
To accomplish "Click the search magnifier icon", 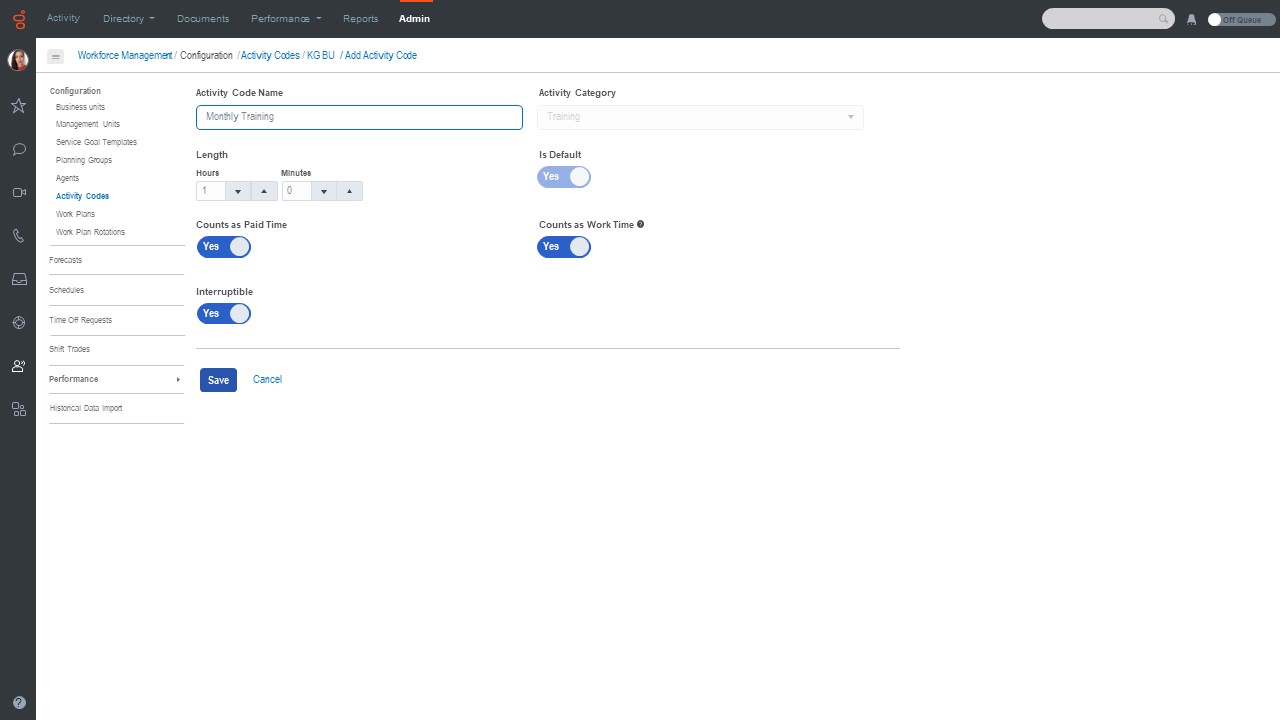I will [1163, 19].
